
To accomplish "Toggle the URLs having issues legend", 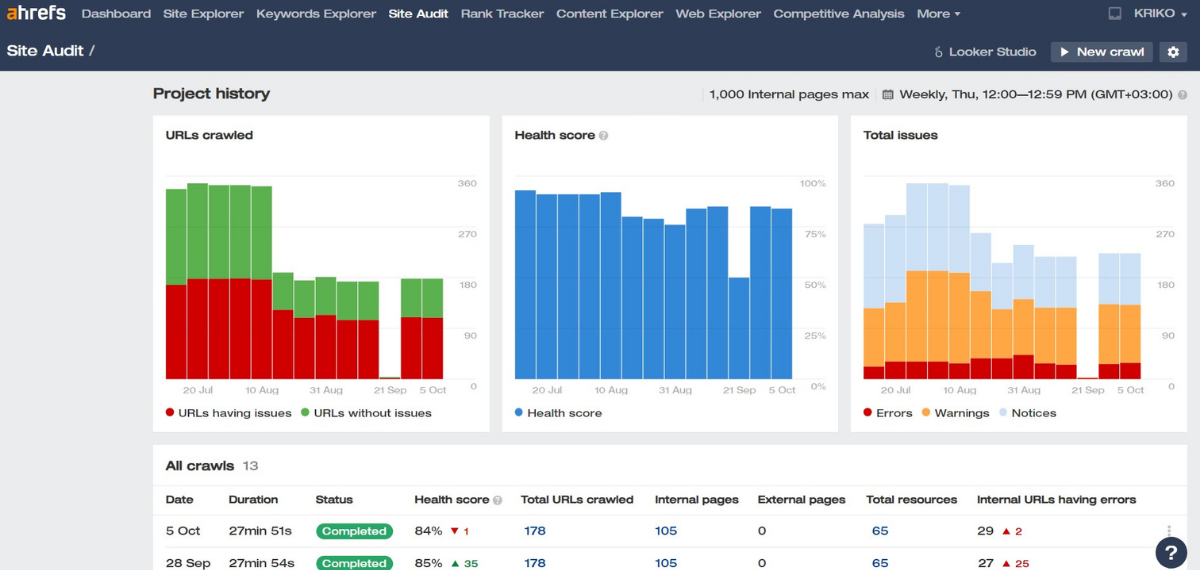I will [x=229, y=413].
